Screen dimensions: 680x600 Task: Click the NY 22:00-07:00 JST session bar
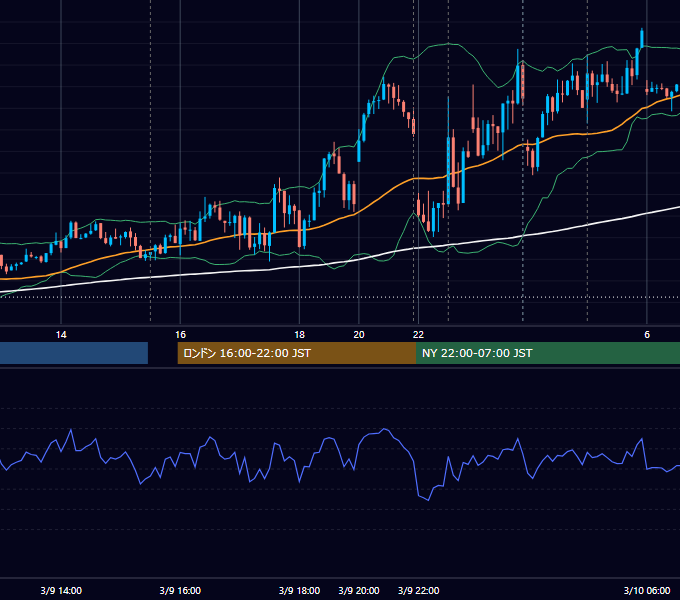tap(548, 353)
